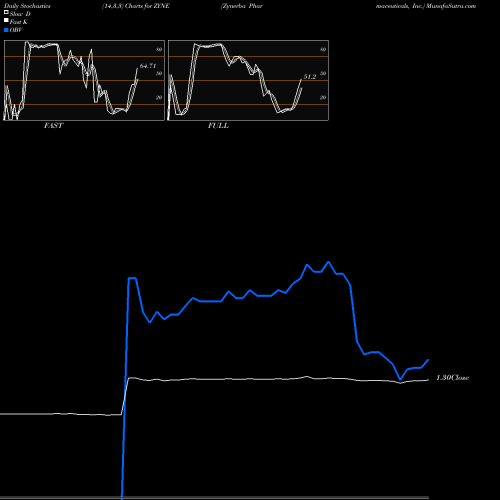Click the 20 level label in FAST chart
This screenshot has height=500, width=500.
(x=159, y=97)
